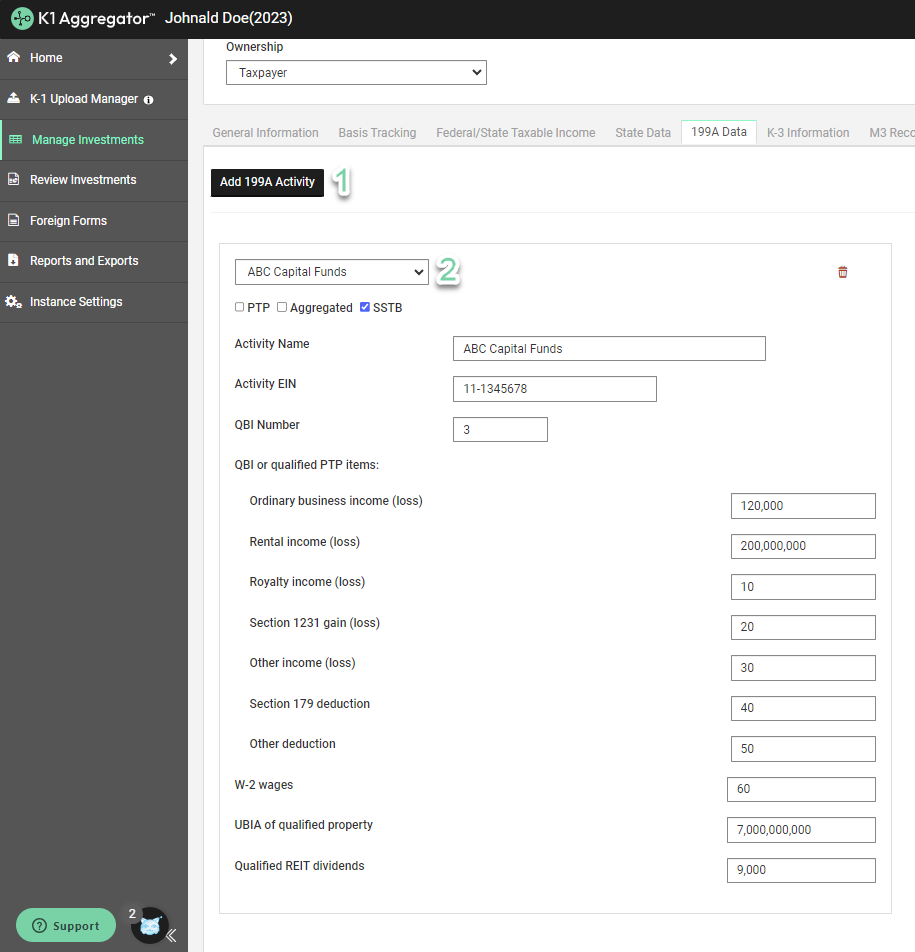
Task: Check the Aggregated checkbox
Action: point(281,307)
